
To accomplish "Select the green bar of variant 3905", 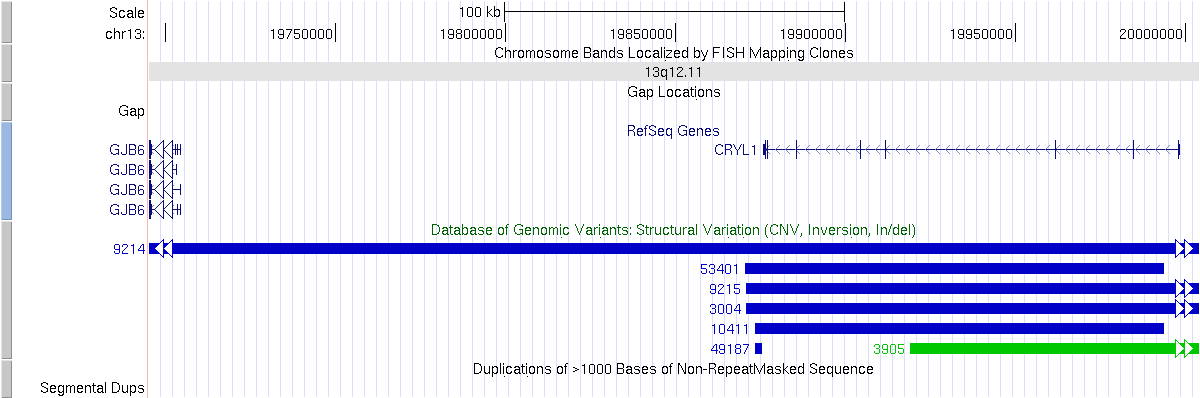I will (1053, 348).
